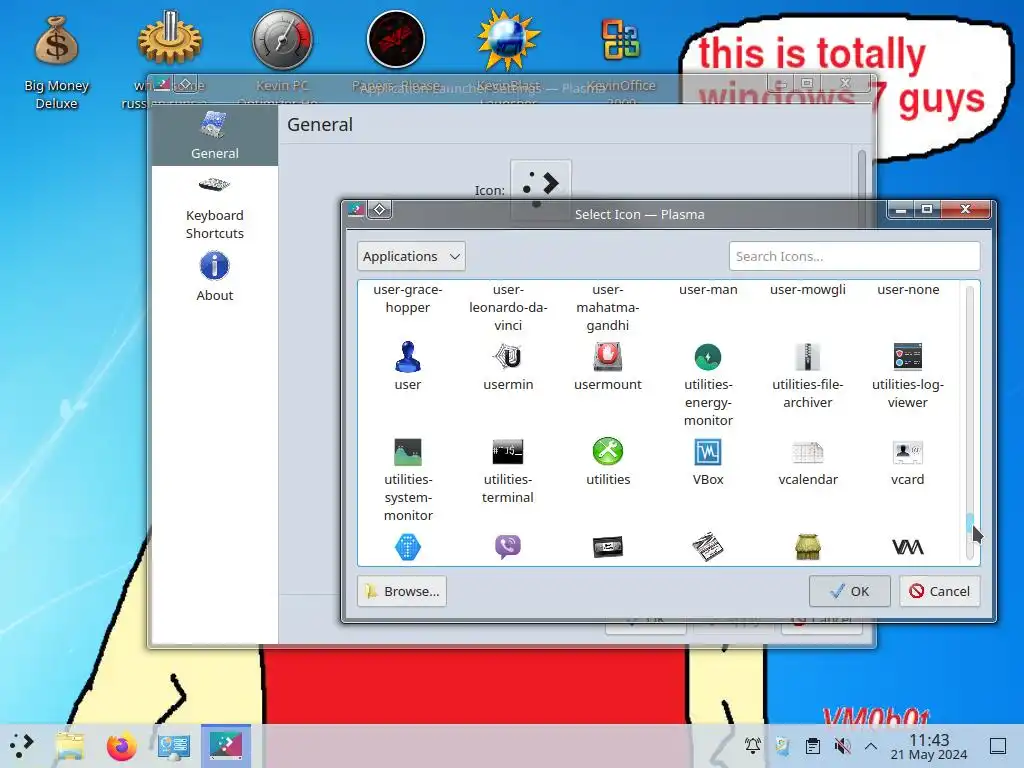
Task: Choose the usermin icon
Action: (x=507, y=357)
